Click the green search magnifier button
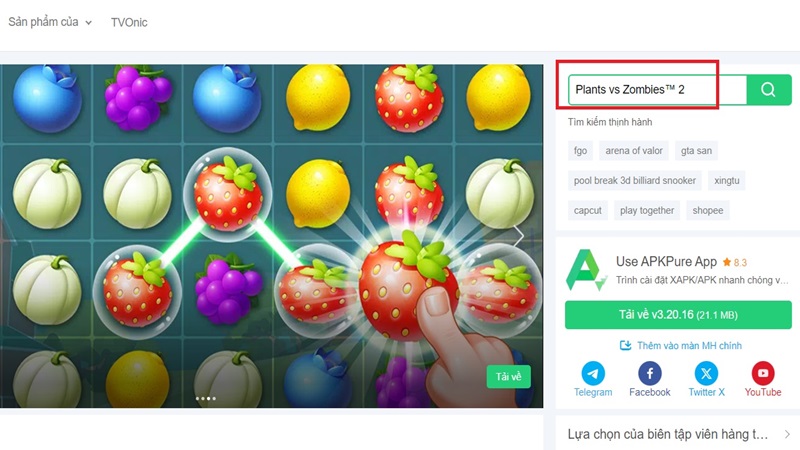This screenshot has height=450, width=800. 768,90
